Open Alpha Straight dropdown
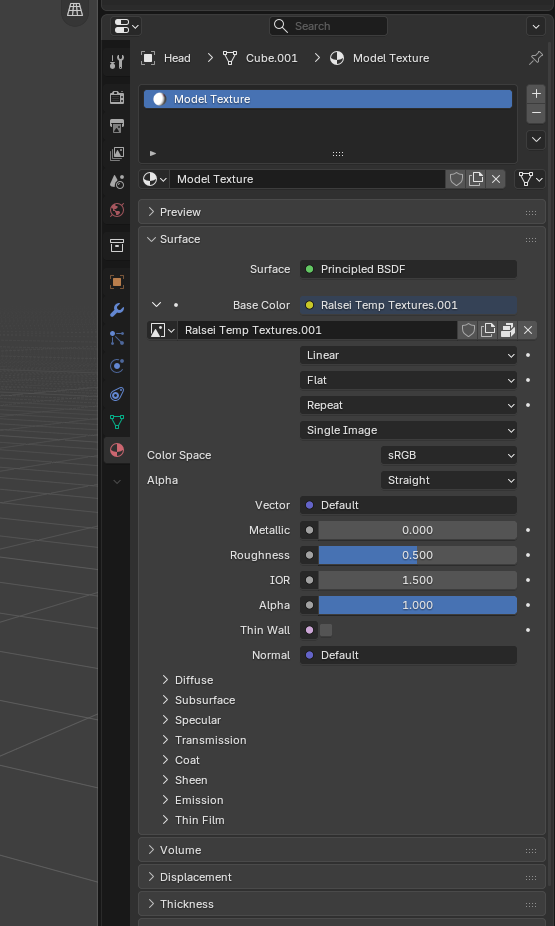This screenshot has width=555, height=926. [449, 480]
